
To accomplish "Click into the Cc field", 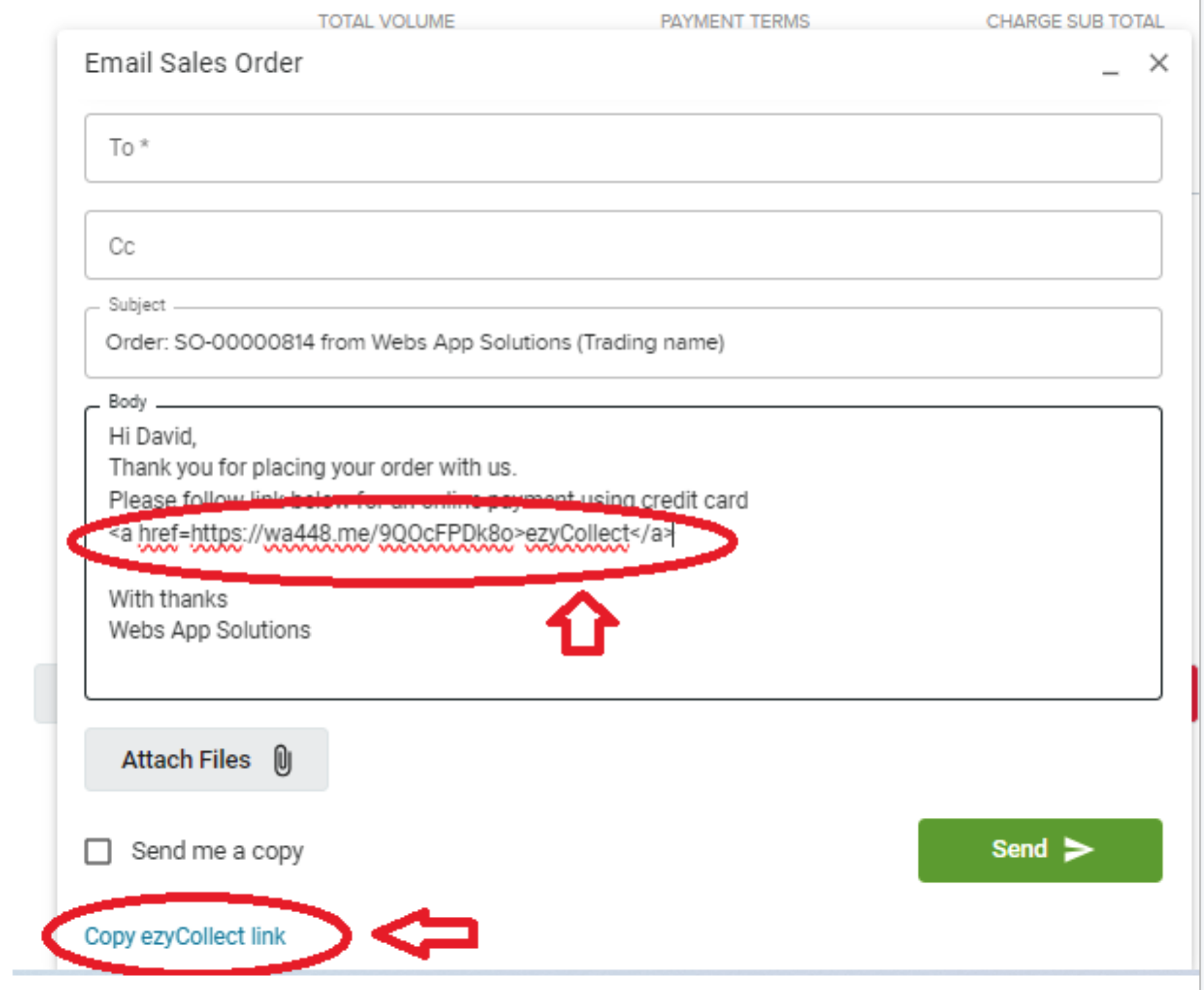I will point(622,245).
